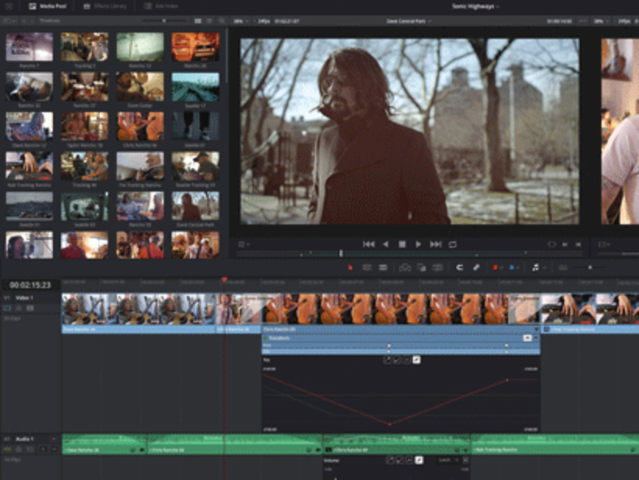Mute the Audio 1 track

[54, 449]
